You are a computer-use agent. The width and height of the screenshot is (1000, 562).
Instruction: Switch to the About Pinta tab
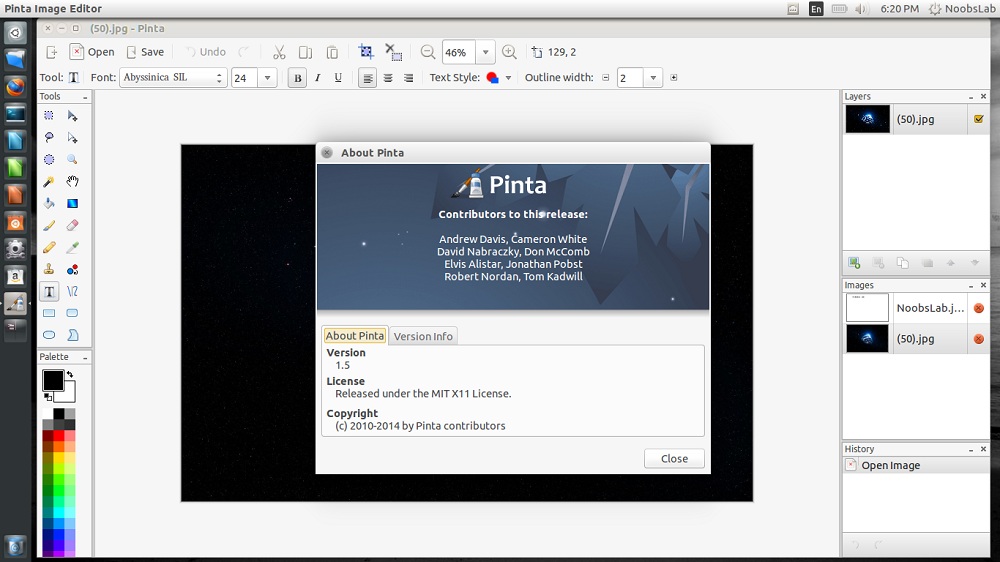pos(355,336)
